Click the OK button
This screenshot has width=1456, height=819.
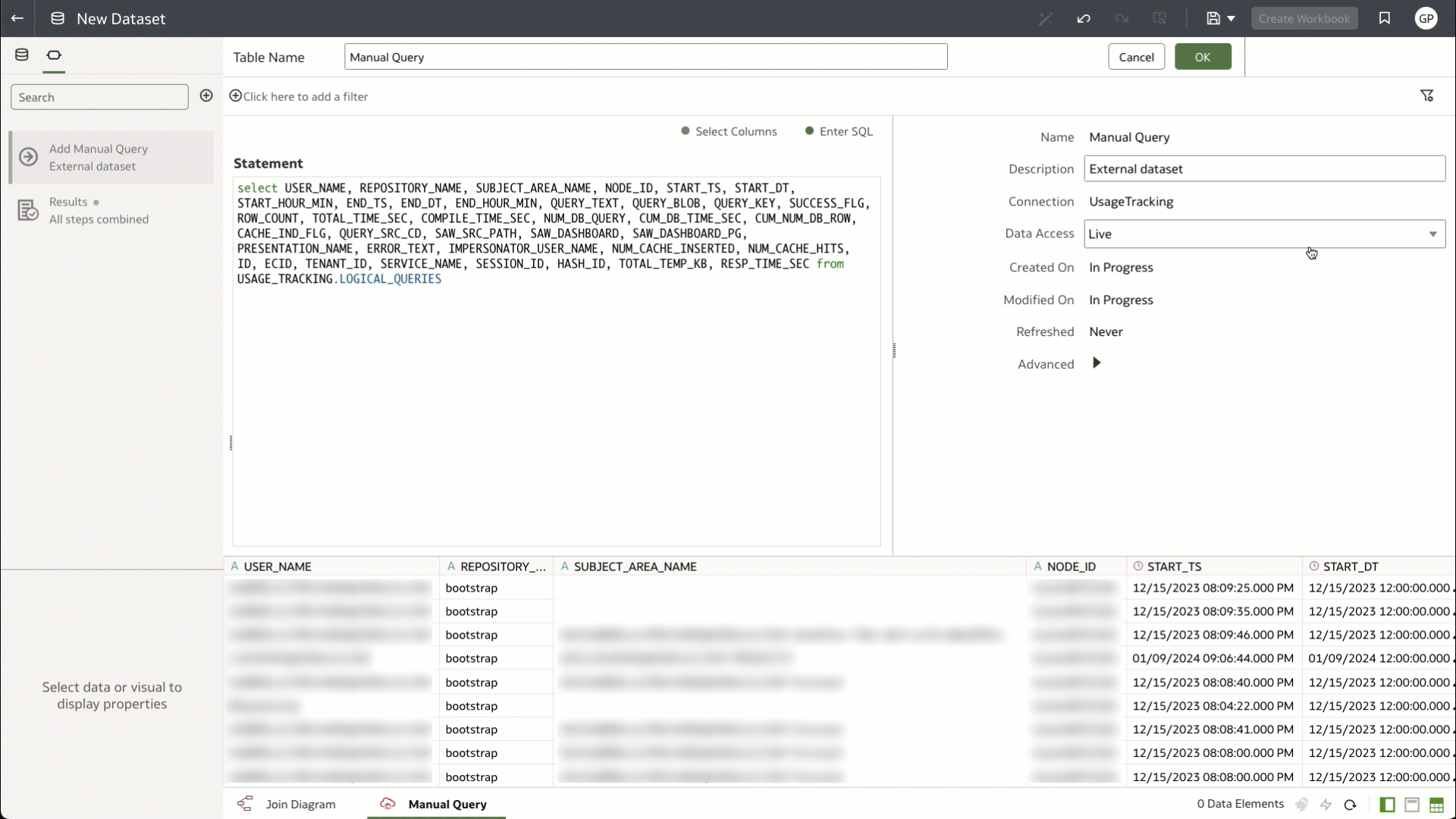click(x=1203, y=56)
